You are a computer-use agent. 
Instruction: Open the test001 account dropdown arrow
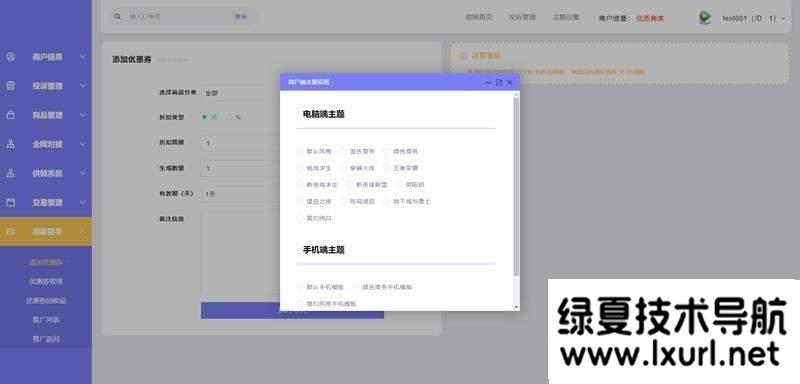click(784, 18)
